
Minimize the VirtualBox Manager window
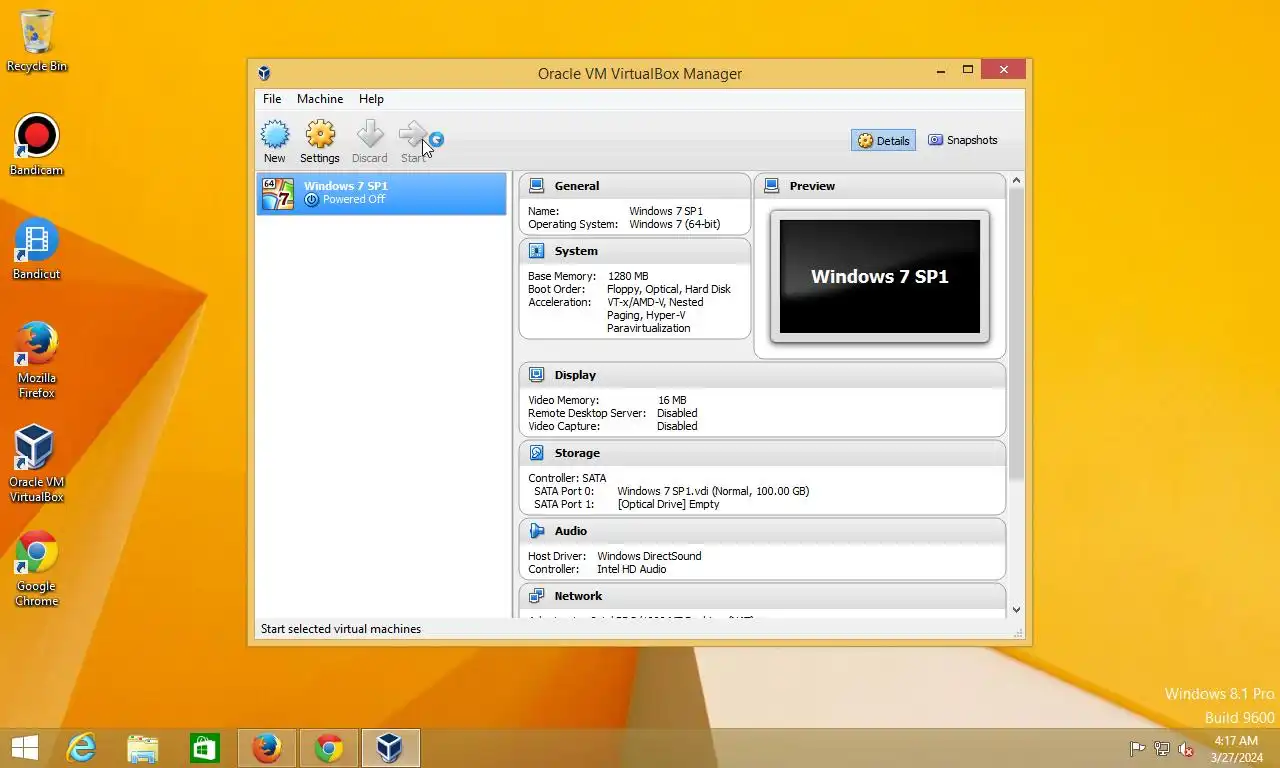pyautogui.click(x=941, y=71)
